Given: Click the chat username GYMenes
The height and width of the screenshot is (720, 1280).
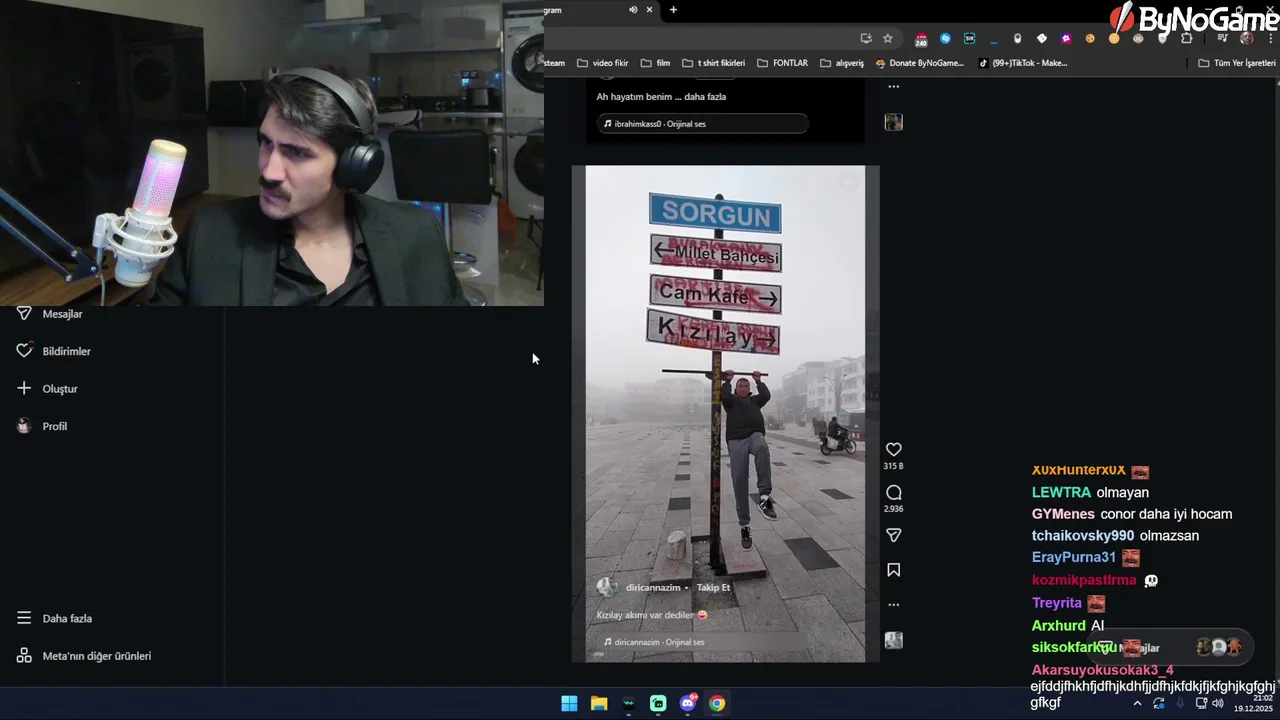Looking at the screenshot, I should click(1063, 514).
